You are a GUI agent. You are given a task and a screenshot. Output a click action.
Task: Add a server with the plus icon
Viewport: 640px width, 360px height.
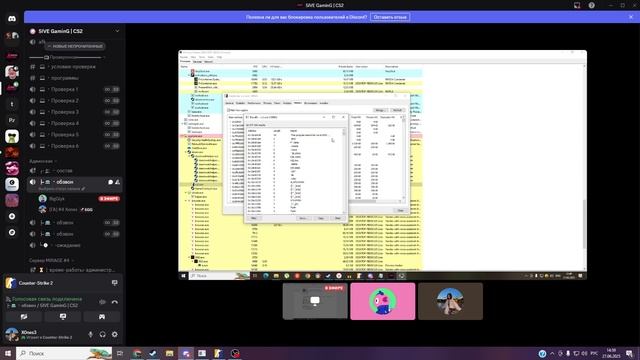point(12,216)
